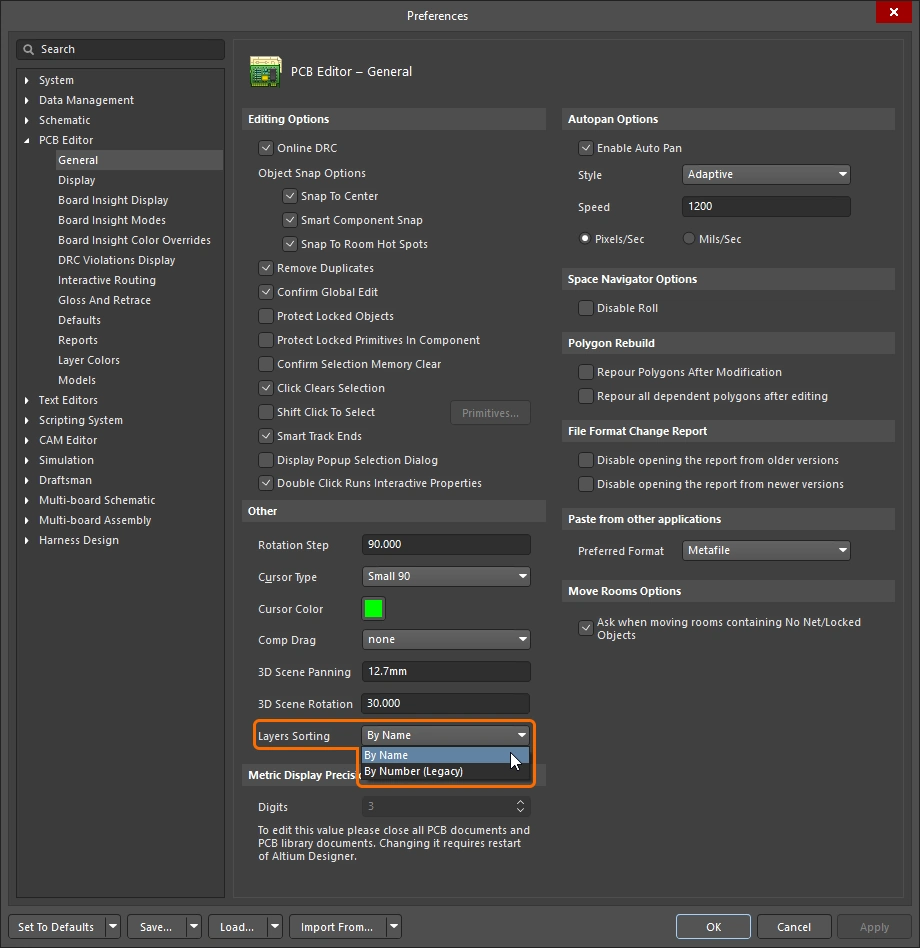Viewport: 920px width, 948px height.
Task: Open the Display preferences page
Action: (77, 180)
